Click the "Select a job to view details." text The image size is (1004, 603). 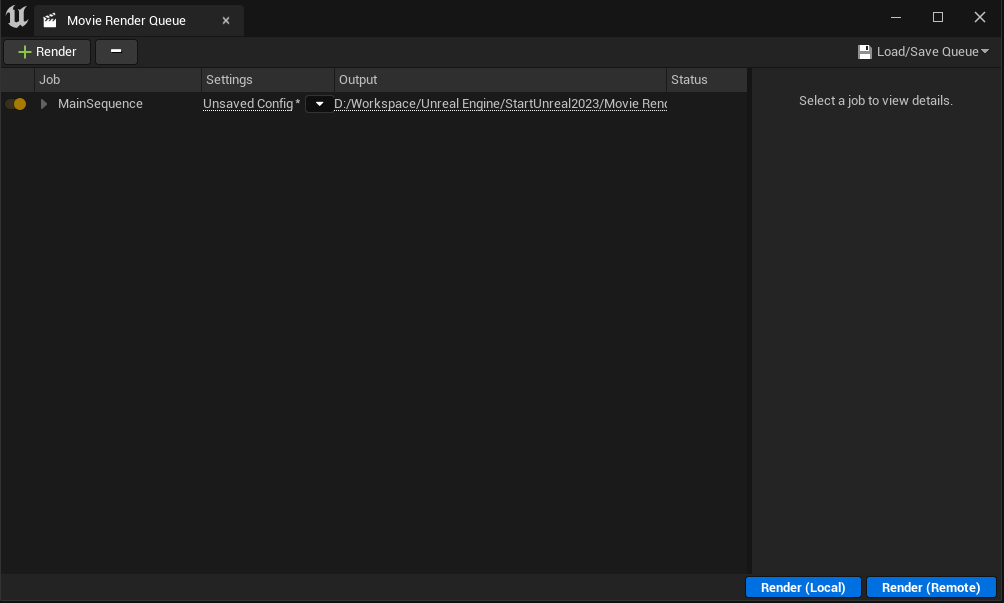click(875, 100)
